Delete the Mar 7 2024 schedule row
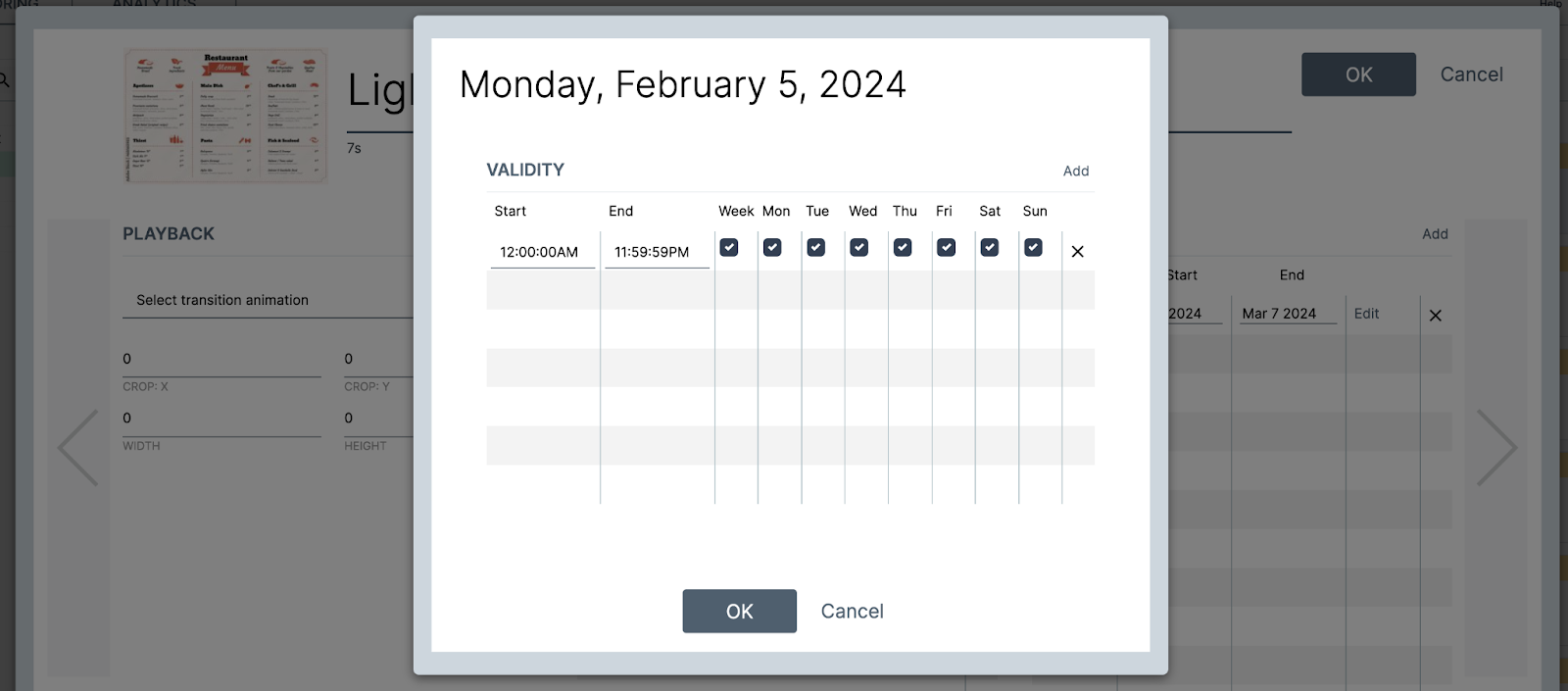This screenshot has width=1568, height=691. pos(1435,316)
